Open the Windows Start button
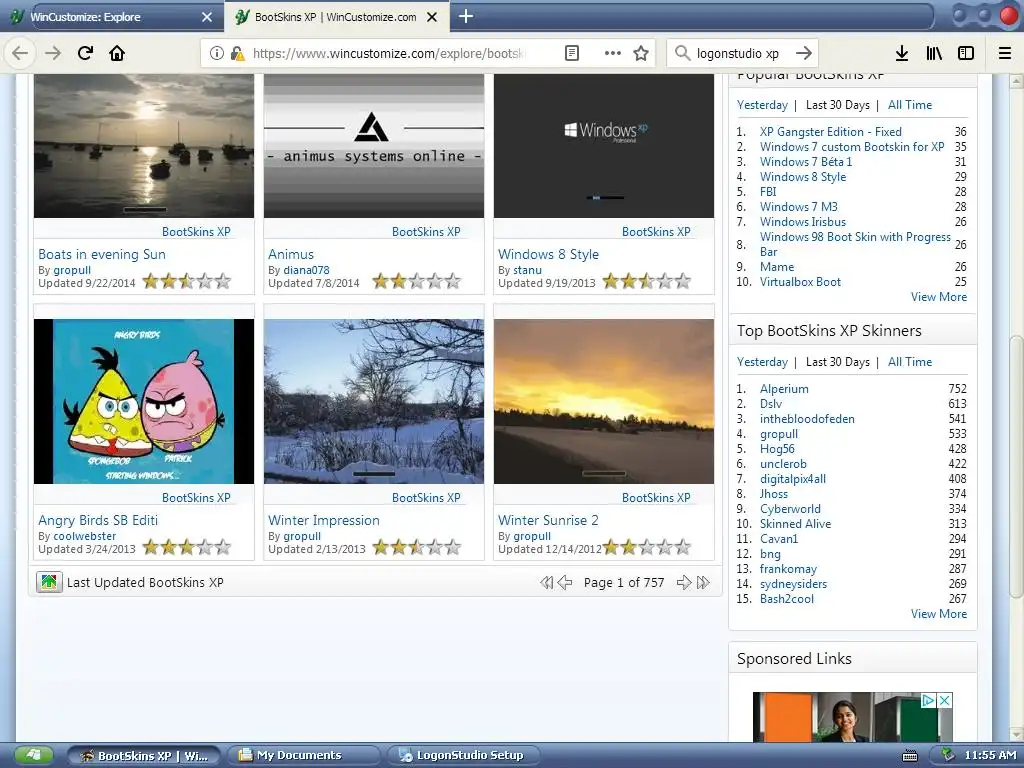 point(32,756)
